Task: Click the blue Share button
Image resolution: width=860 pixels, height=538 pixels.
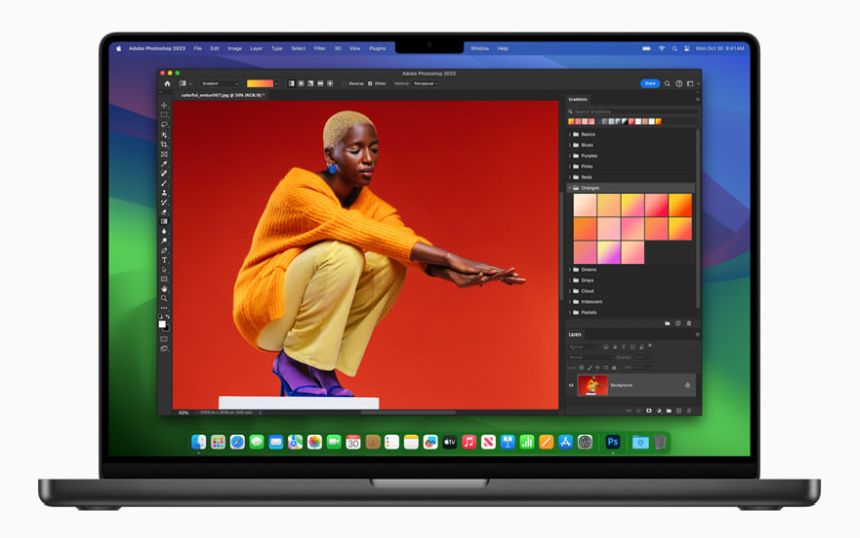Action: click(x=650, y=84)
